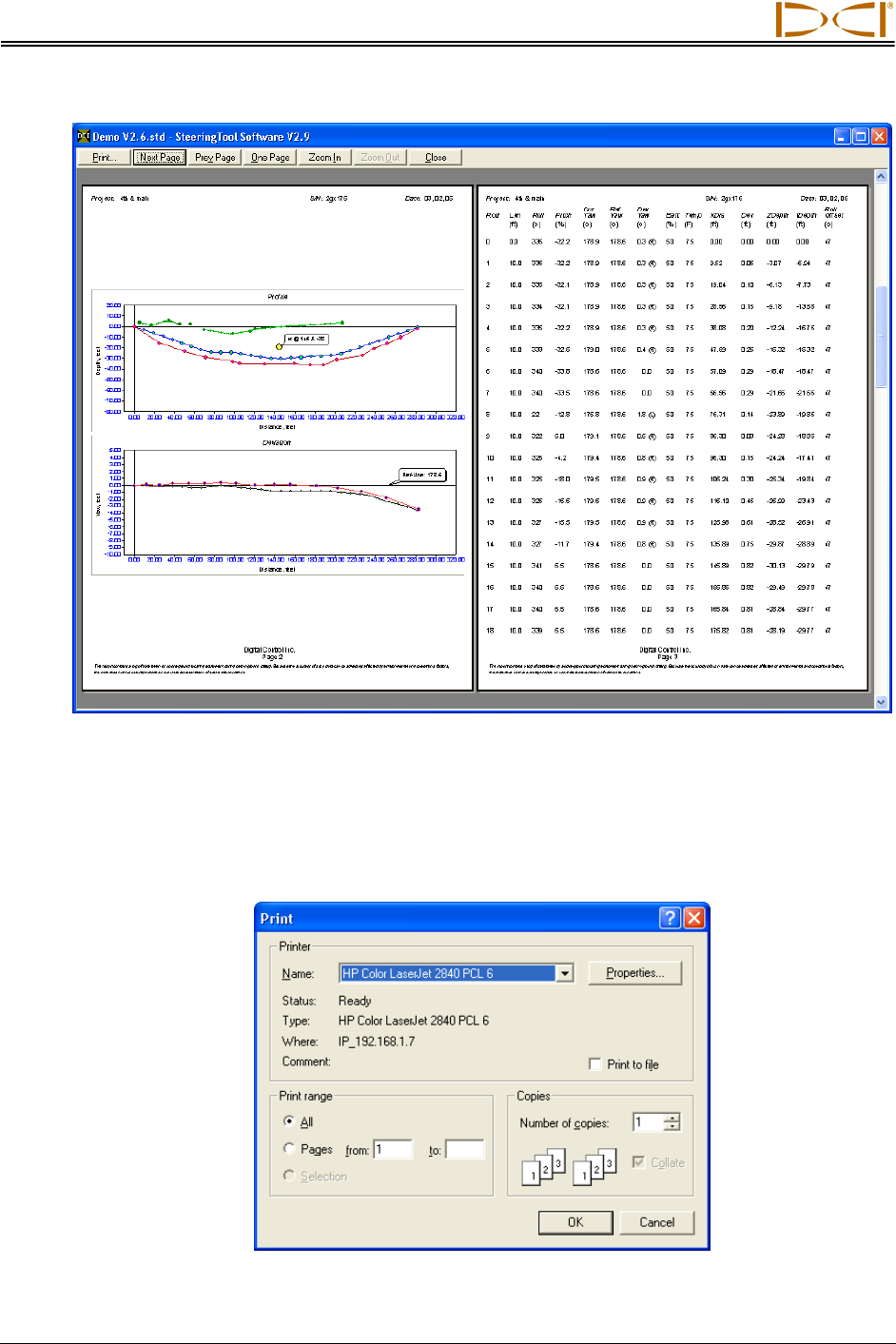896x1344 pixels.
Task: Click OK in Print dialog
Action: pyautogui.click(x=575, y=1222)
